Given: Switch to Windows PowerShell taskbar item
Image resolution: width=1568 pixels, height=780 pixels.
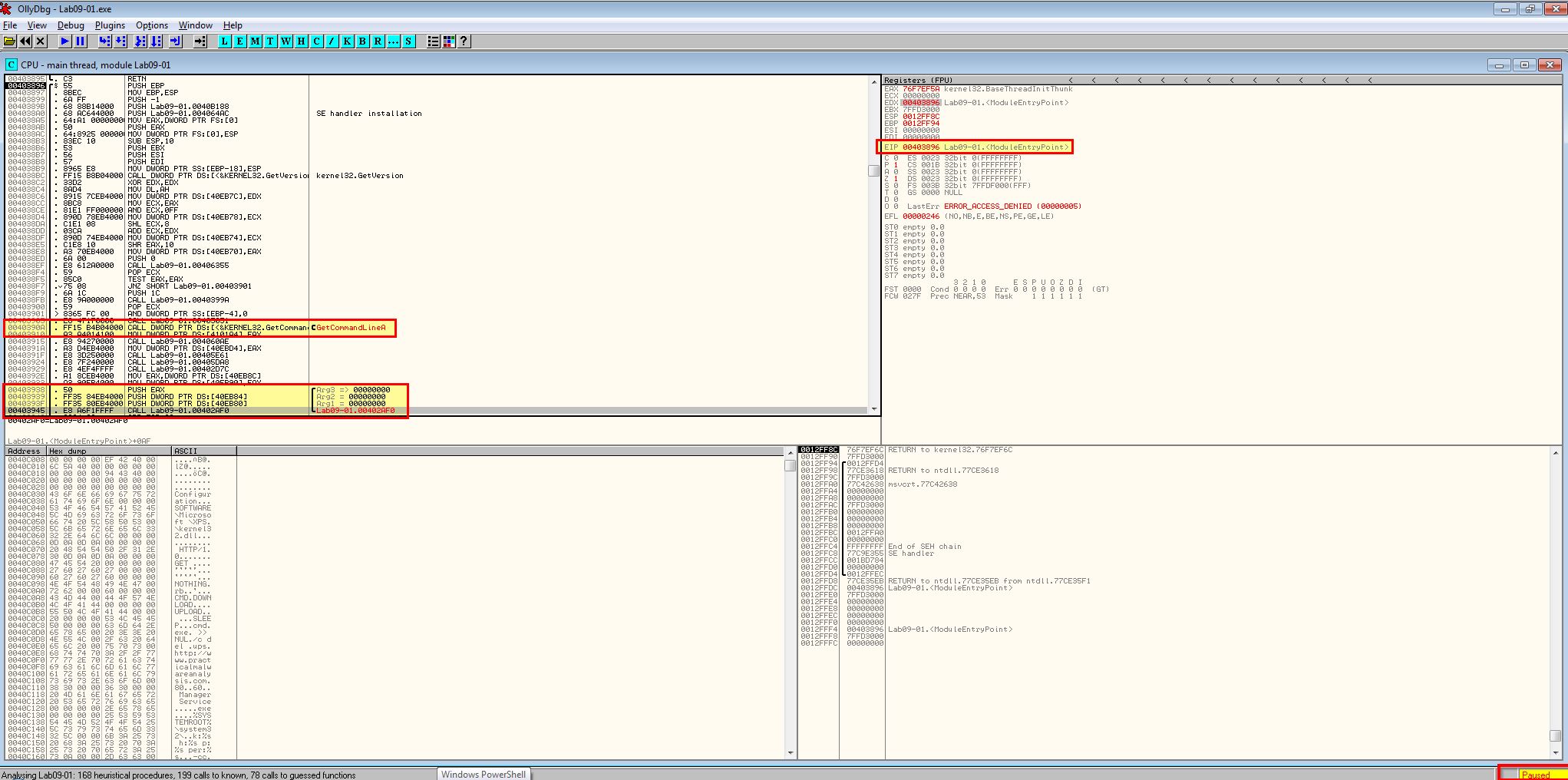Looking at the screenshot, I should [x=484, y=774].
